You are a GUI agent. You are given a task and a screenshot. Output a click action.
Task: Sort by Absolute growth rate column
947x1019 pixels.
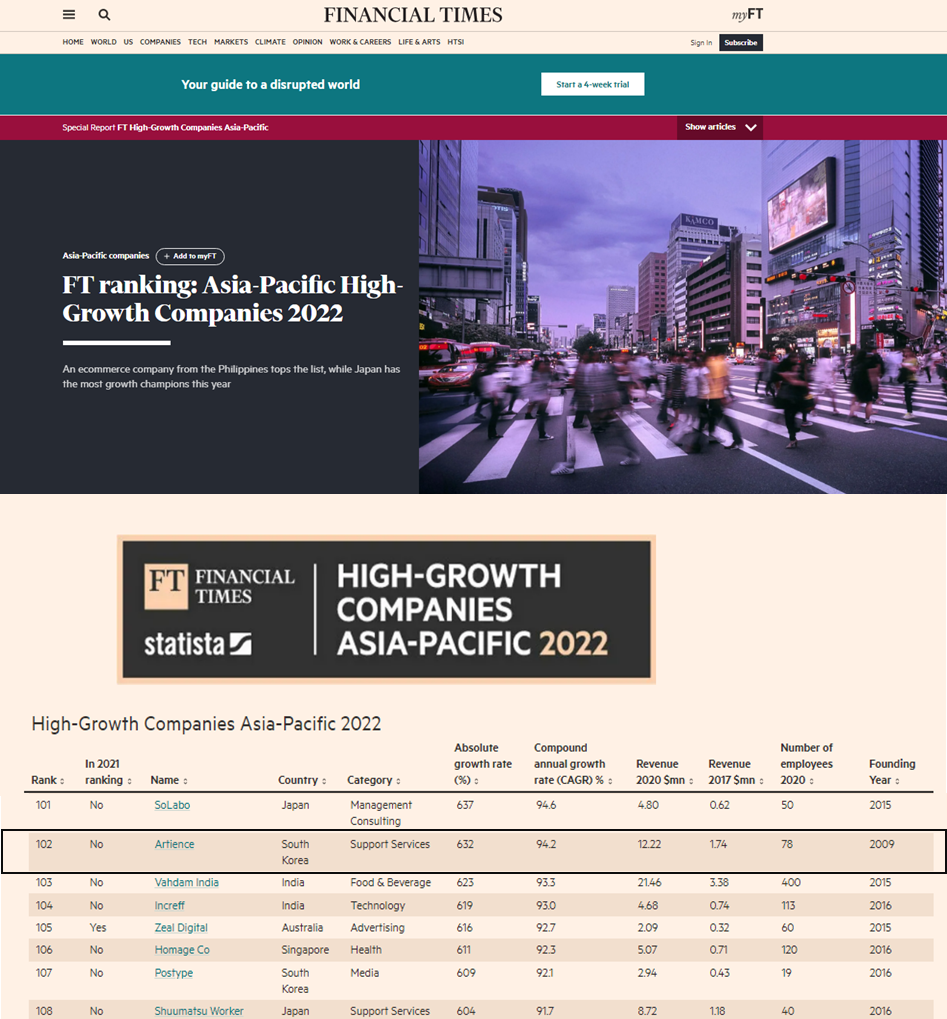tap(483, 764)
